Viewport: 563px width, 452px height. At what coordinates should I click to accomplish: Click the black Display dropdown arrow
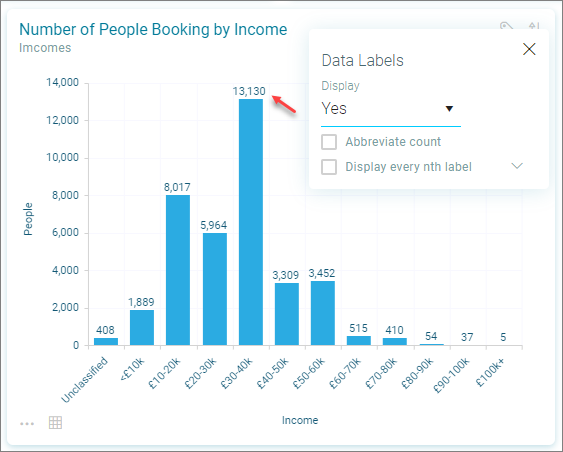[449, 108]
